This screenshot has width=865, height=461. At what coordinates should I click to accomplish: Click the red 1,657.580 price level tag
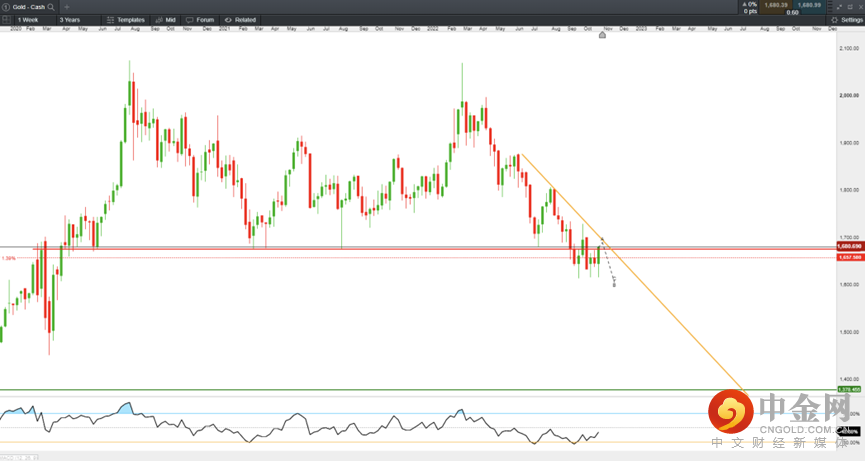coord(850,258)
